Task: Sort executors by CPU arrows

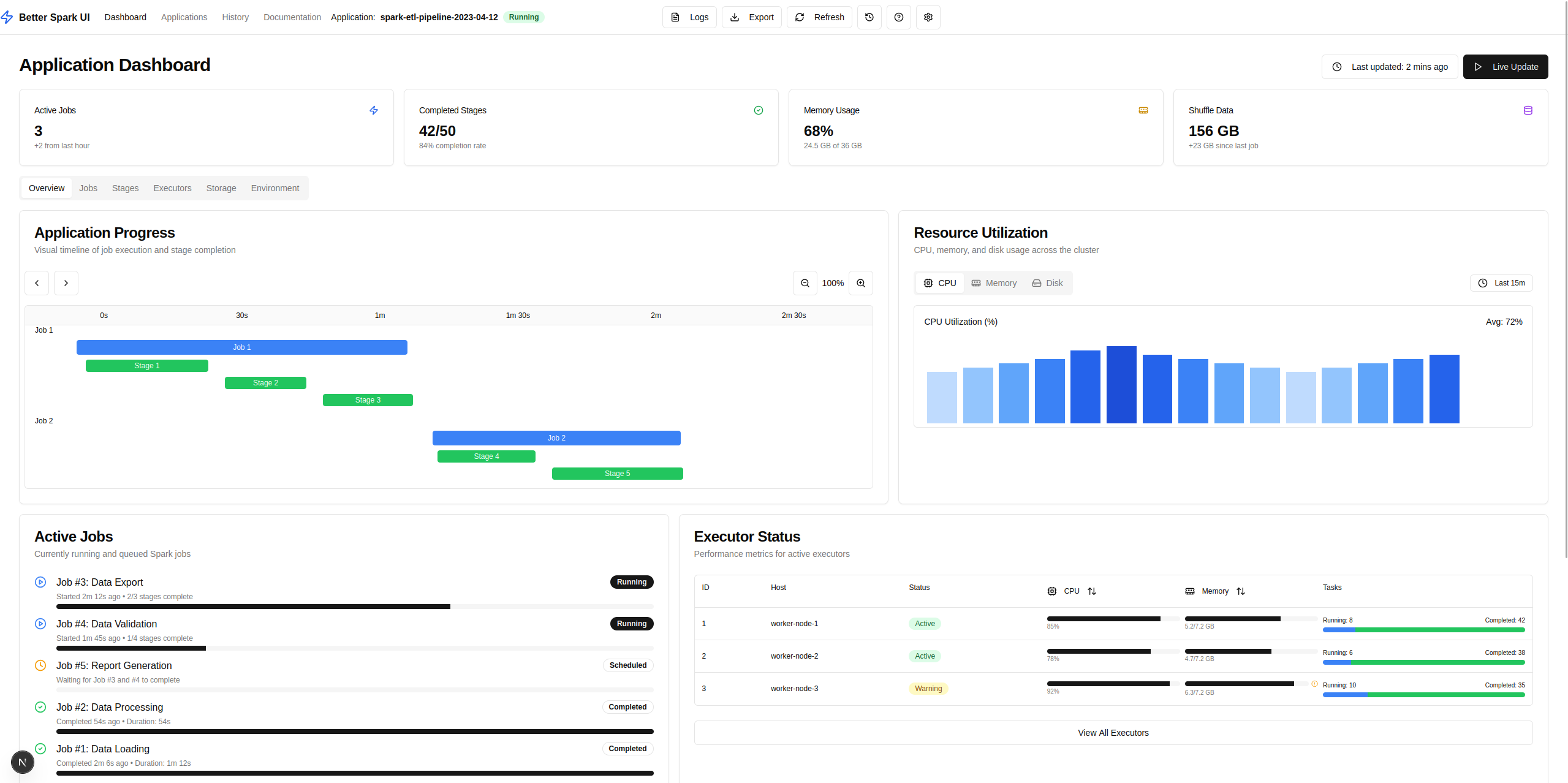Action: click(1092, 591)
